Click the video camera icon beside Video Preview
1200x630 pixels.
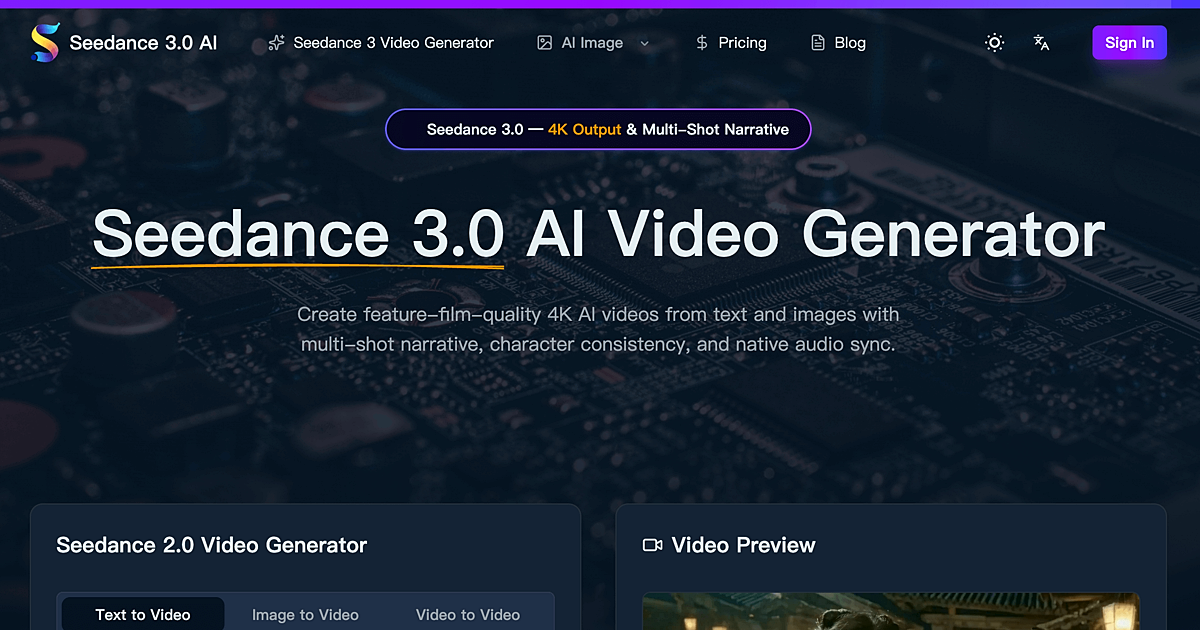coord(653,545)
